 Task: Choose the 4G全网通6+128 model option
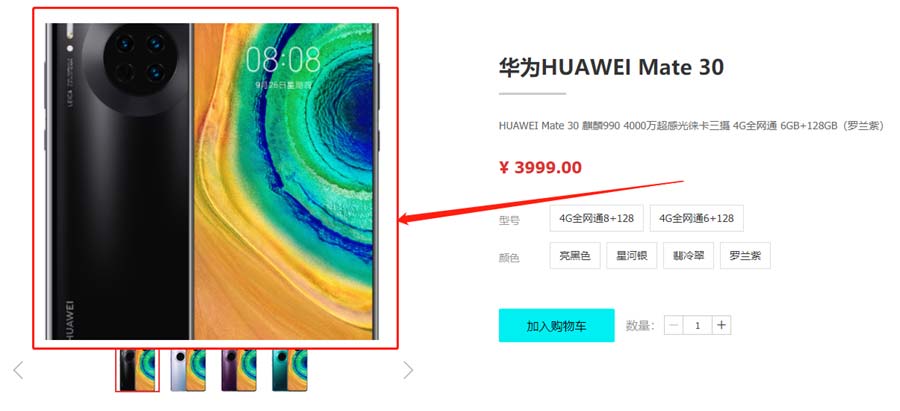(x=697, y=218)
